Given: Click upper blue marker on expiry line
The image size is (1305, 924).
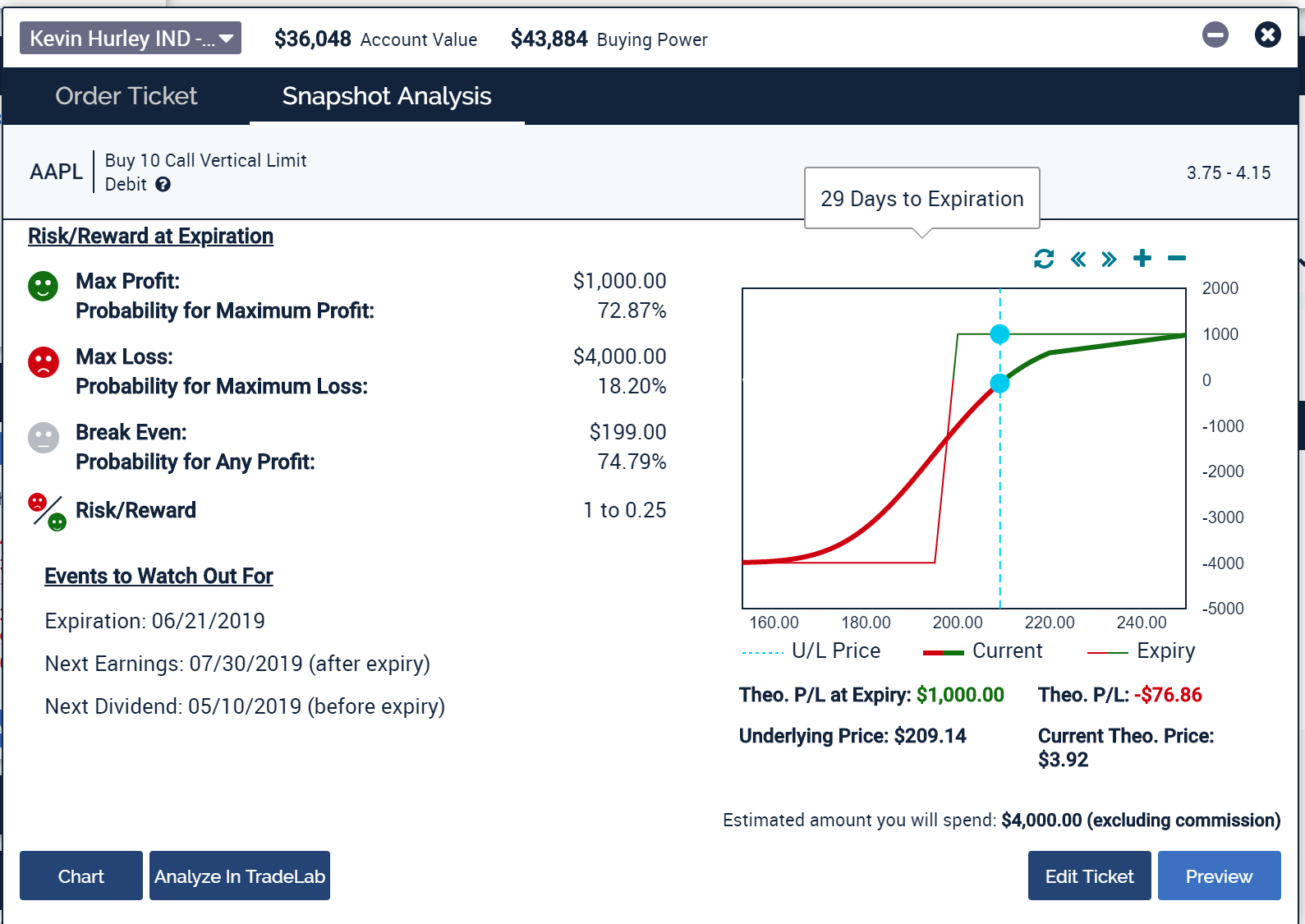Looking at the screenshot, I should tap(999, 334).
